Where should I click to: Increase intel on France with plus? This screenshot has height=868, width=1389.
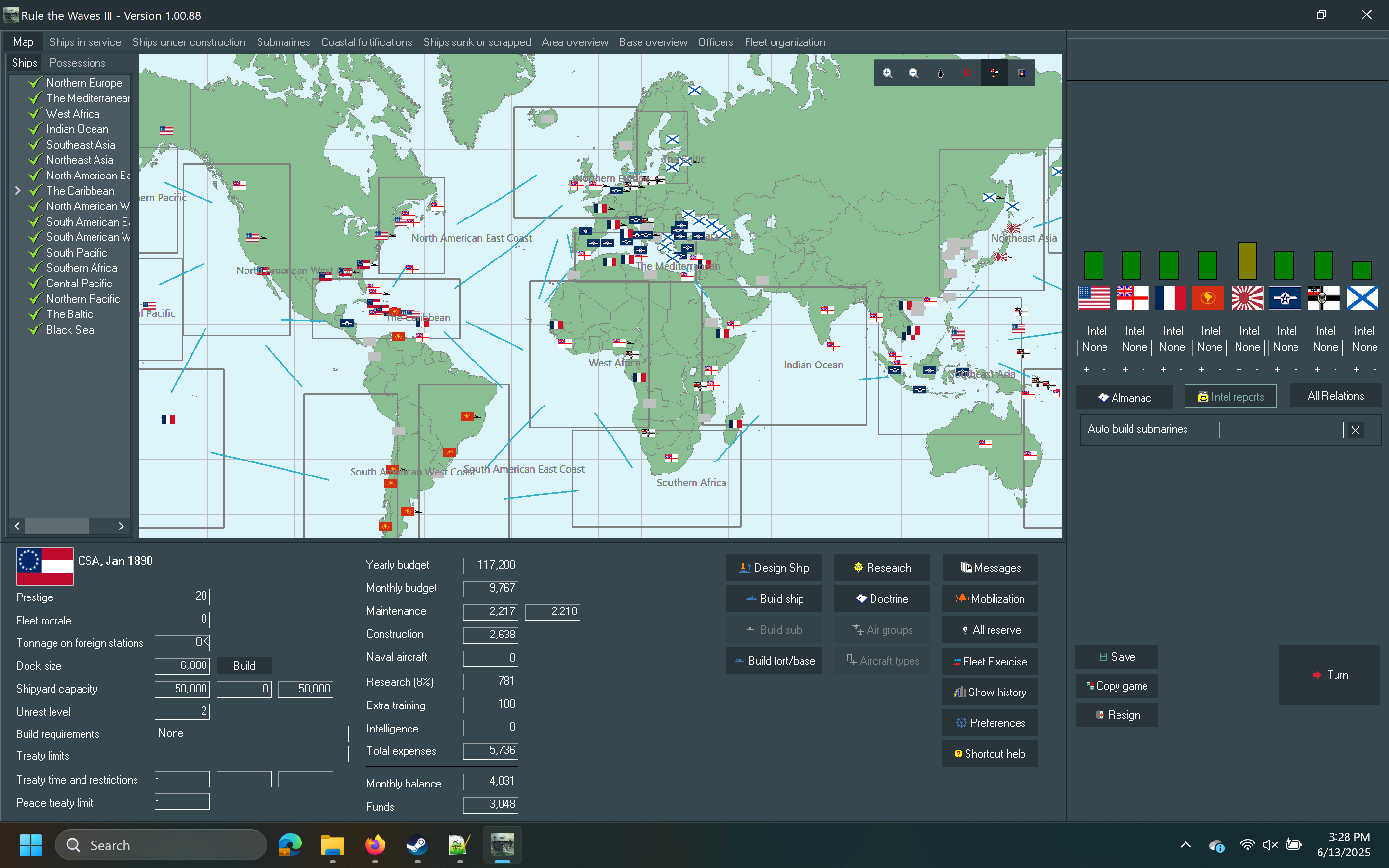pos(1163,370)
